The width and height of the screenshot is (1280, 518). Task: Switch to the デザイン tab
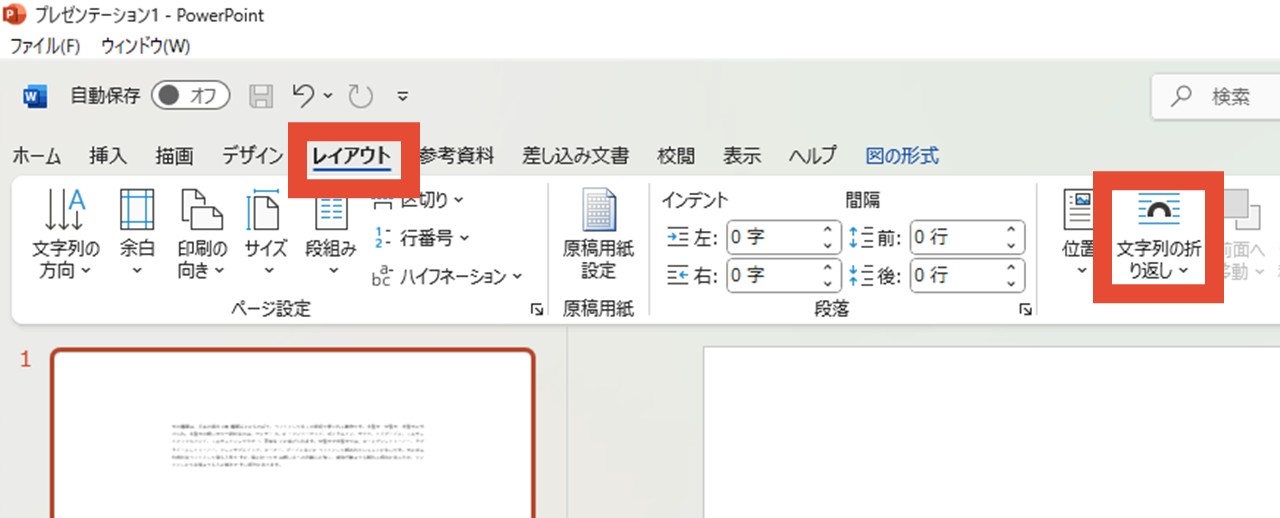[x=252, y=156]
